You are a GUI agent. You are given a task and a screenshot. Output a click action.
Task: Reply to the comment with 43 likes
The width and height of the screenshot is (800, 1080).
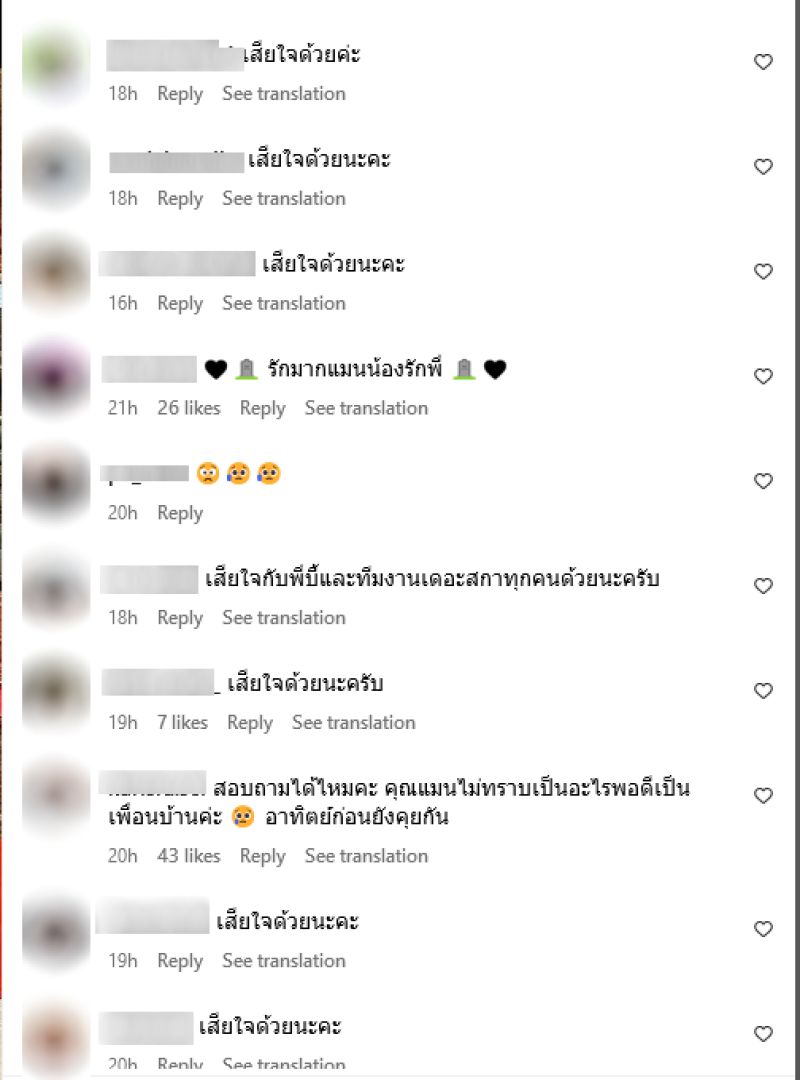click(263, 855)
